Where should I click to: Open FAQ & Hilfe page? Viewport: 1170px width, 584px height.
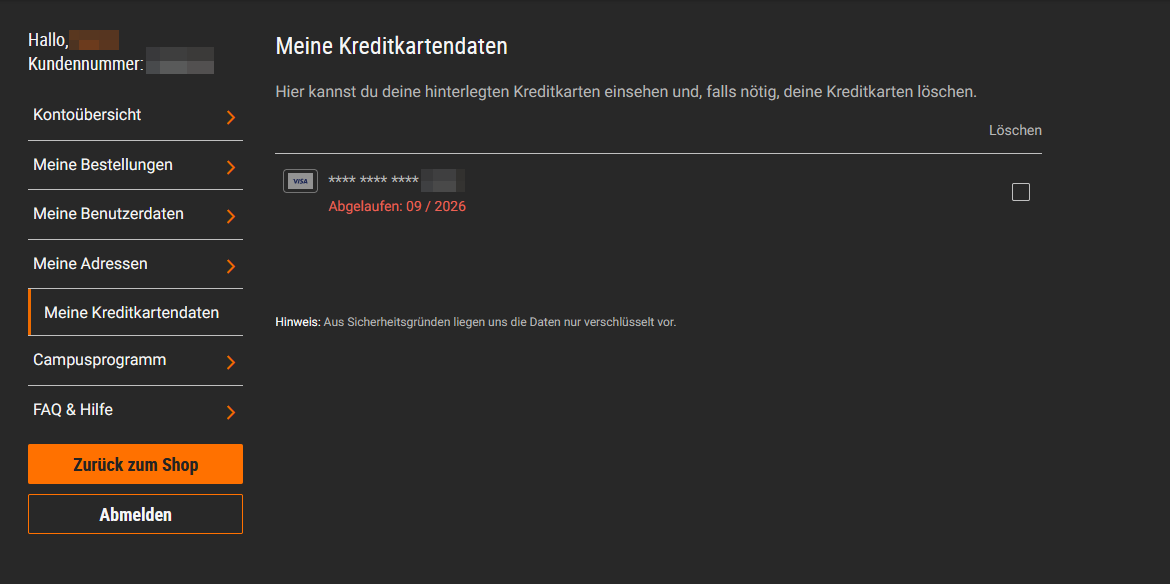pyautogui.click(x=135, y=410)
